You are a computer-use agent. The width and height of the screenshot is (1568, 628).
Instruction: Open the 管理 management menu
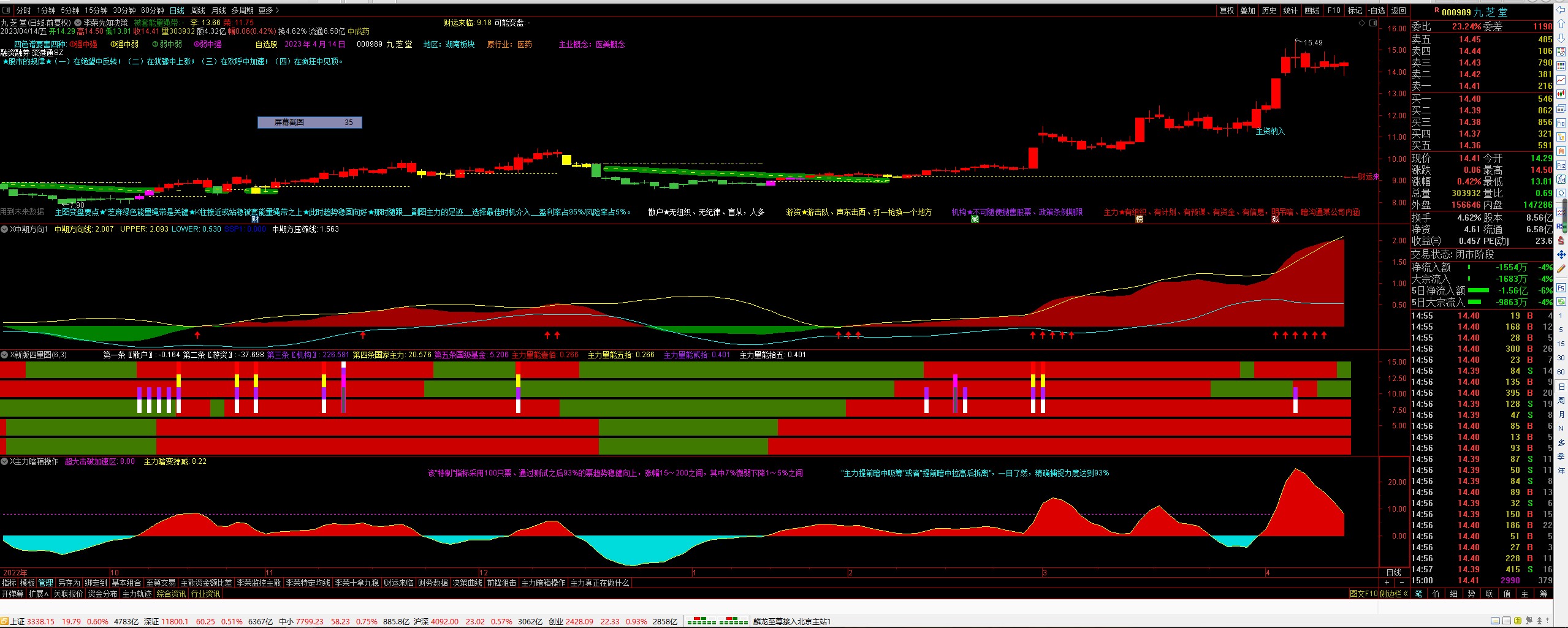click(x=45, y=583)
